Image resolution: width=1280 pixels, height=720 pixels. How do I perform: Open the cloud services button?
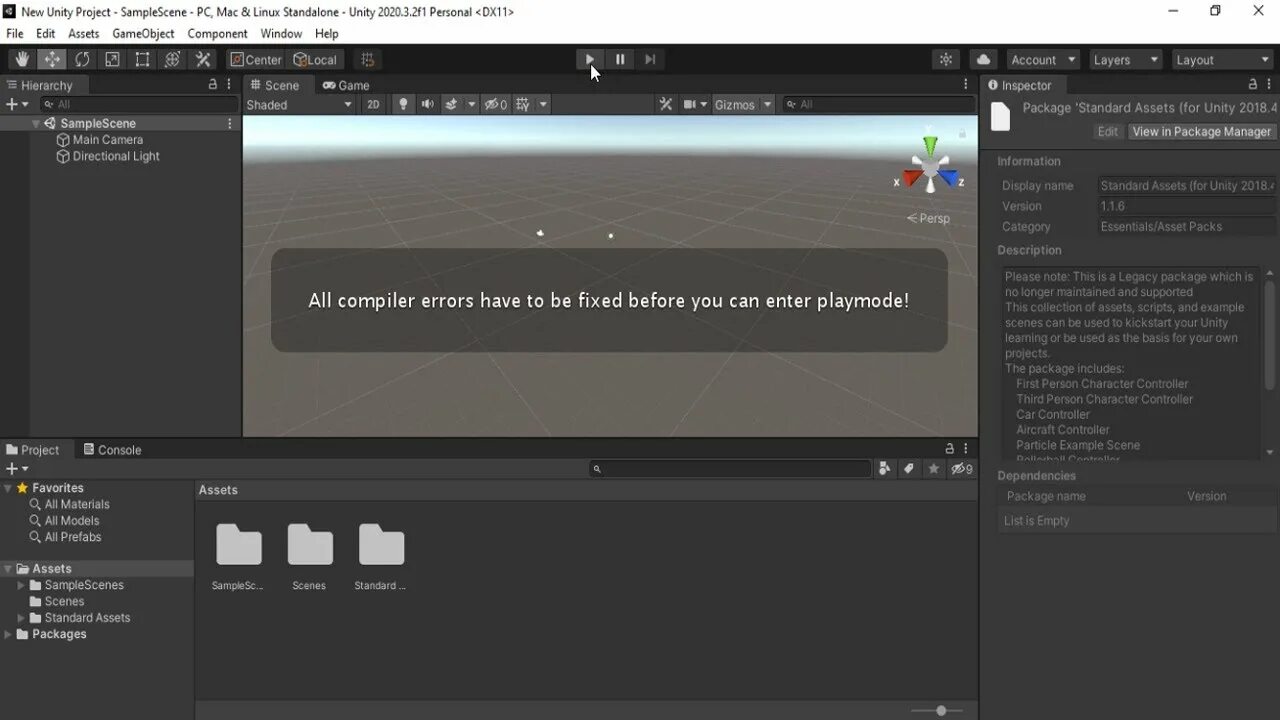(984, 60)
